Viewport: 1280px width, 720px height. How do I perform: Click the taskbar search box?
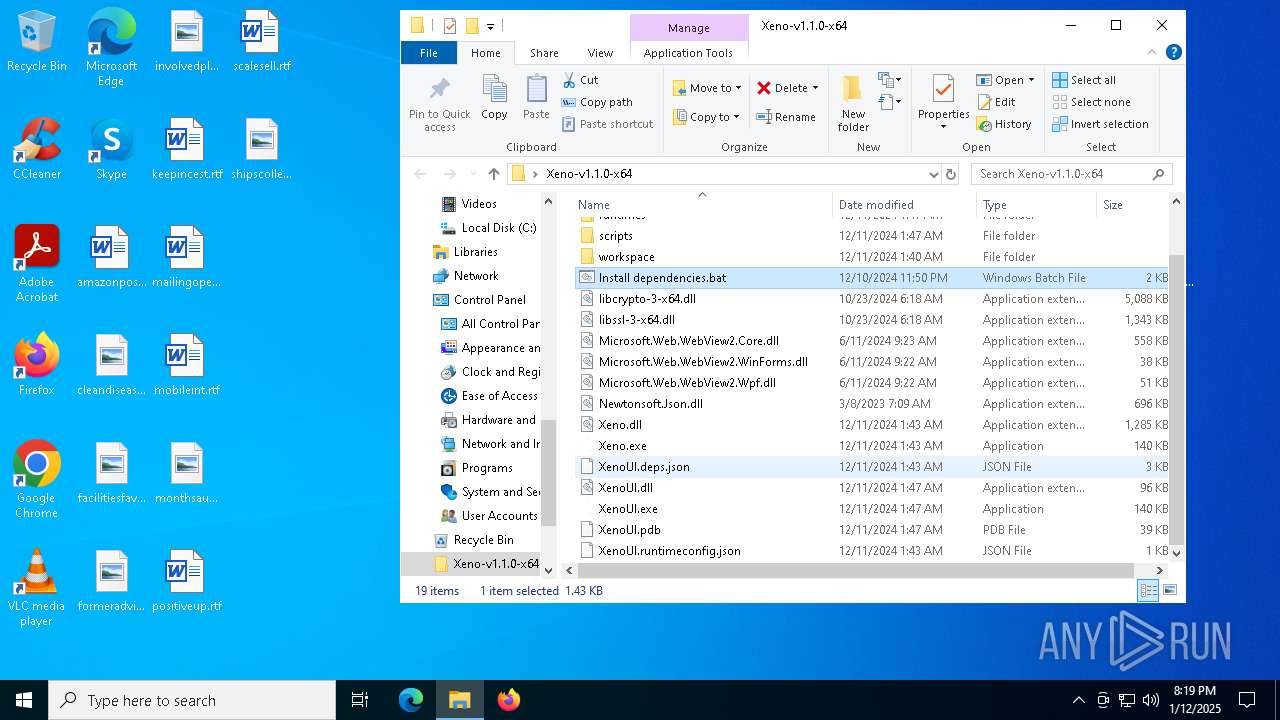tap(192, 700)
